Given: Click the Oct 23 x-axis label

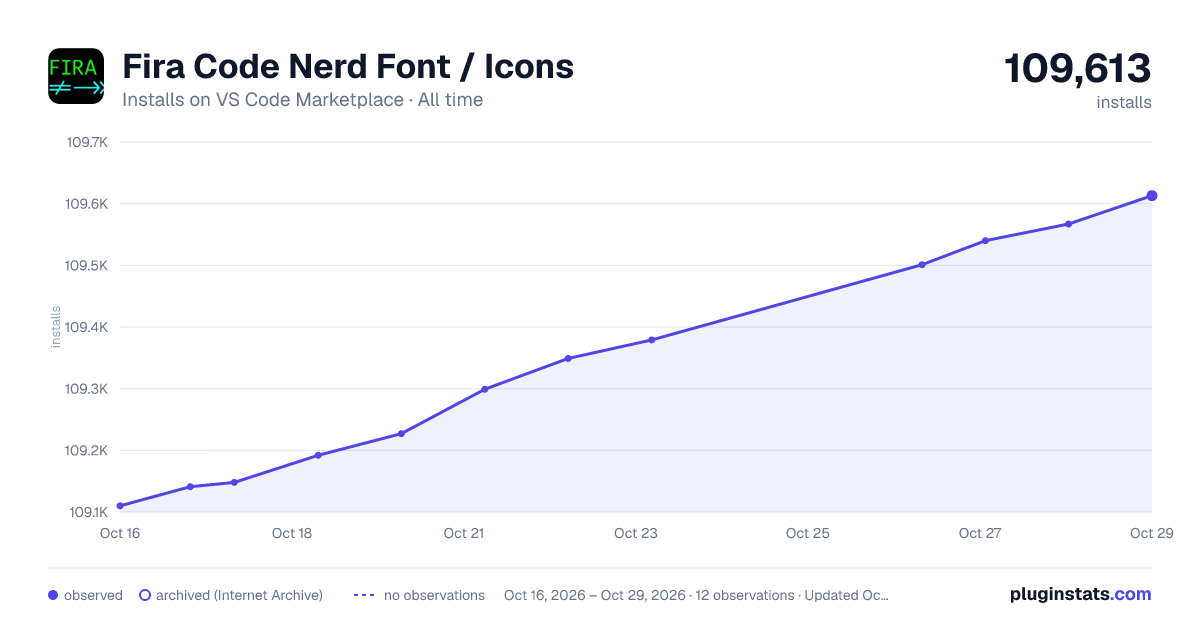Looking at the screenshot, I should (x=636, y=533).
